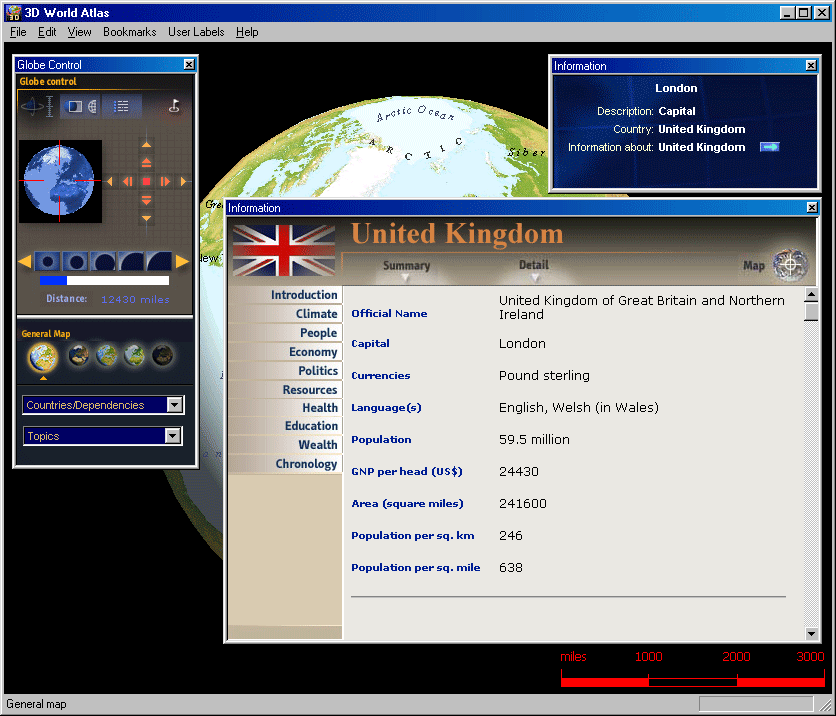Click the fast down arrow with bars

click(147, 200)
